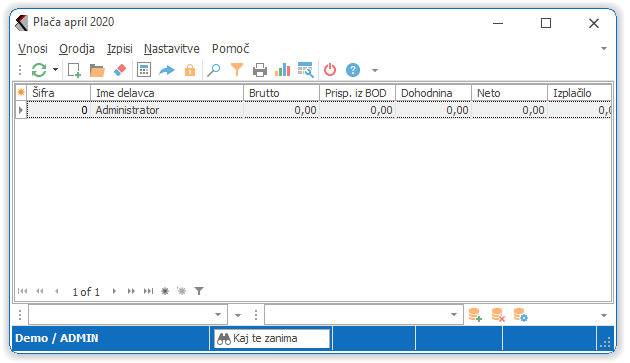Click the printer icon
Screen dimensions: 630x363
(x=260, y=70)
